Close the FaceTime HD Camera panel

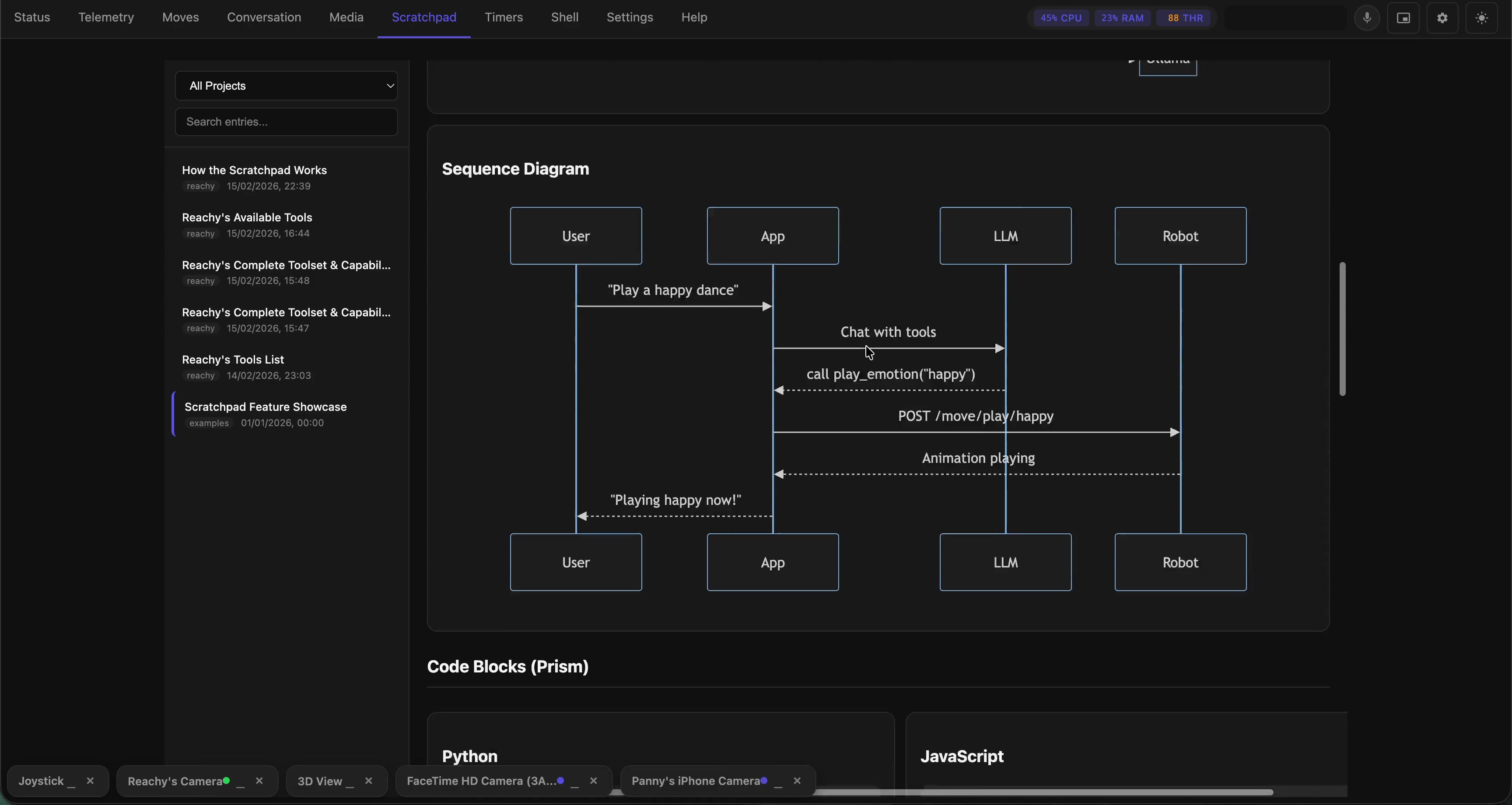pyautogui.click(x=593, y=781)
